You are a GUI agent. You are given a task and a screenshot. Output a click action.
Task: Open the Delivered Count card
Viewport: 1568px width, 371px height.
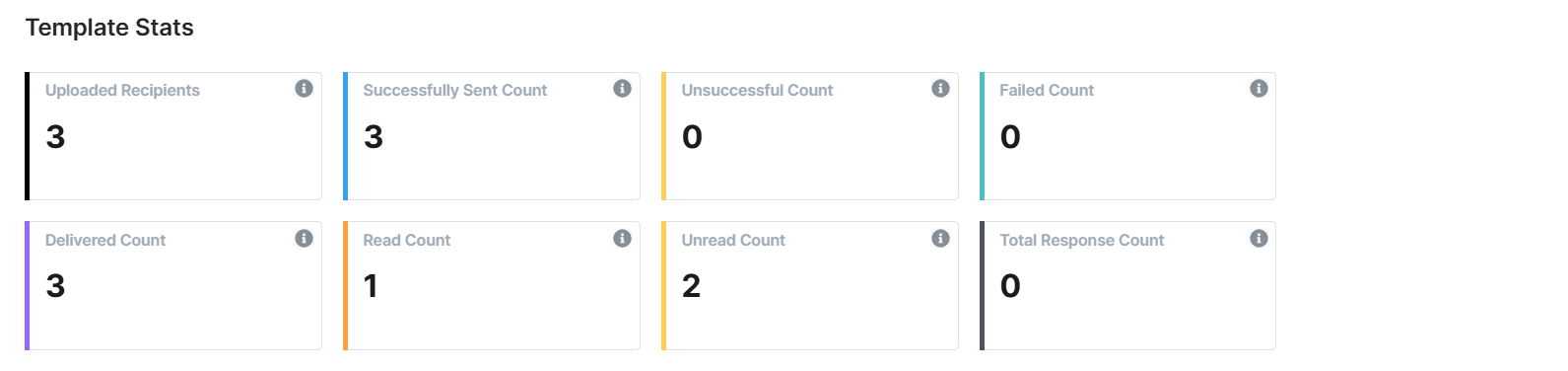point(173,286)
